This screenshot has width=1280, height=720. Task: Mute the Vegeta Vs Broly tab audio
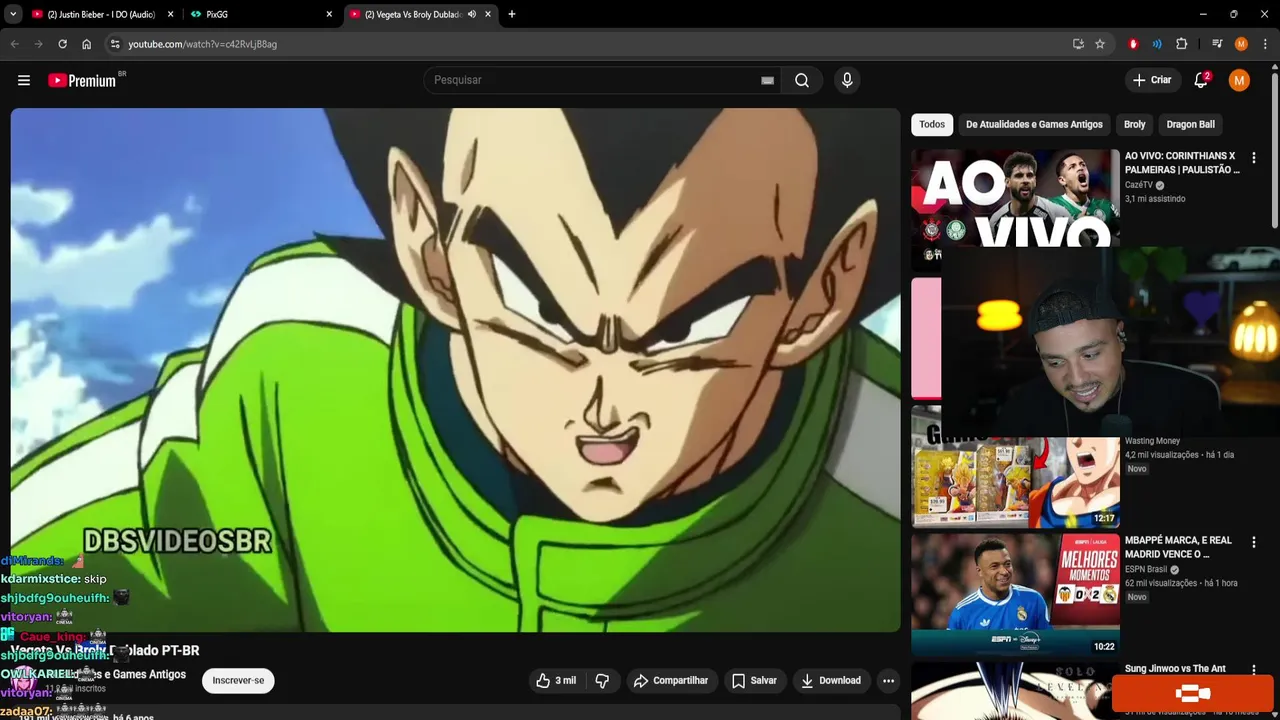click(472, 14)
